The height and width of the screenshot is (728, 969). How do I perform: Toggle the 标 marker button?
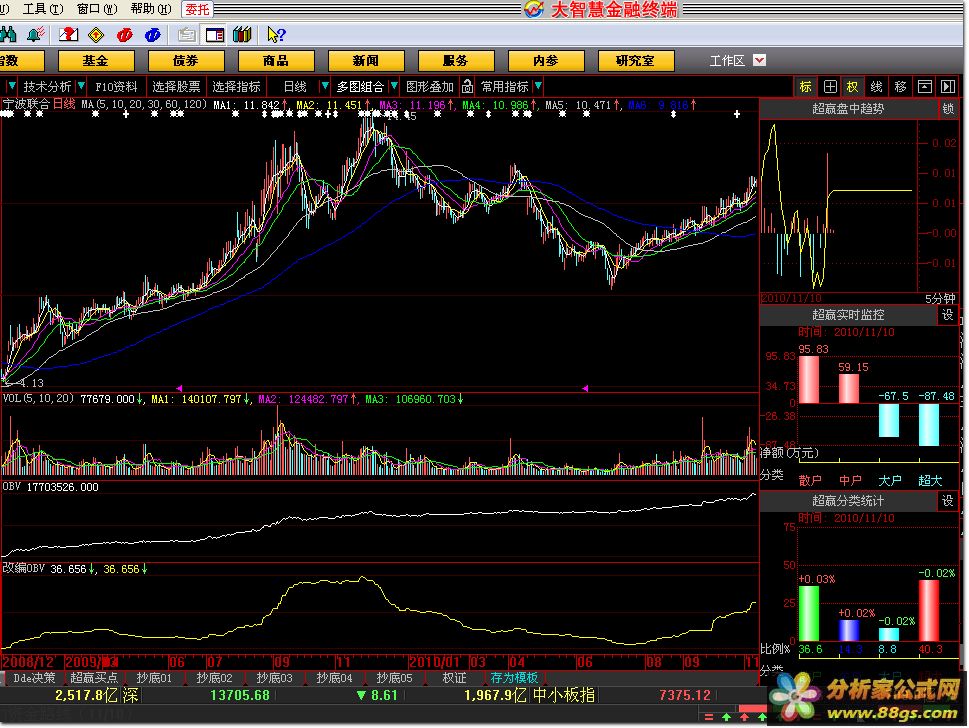click(805, 87)
